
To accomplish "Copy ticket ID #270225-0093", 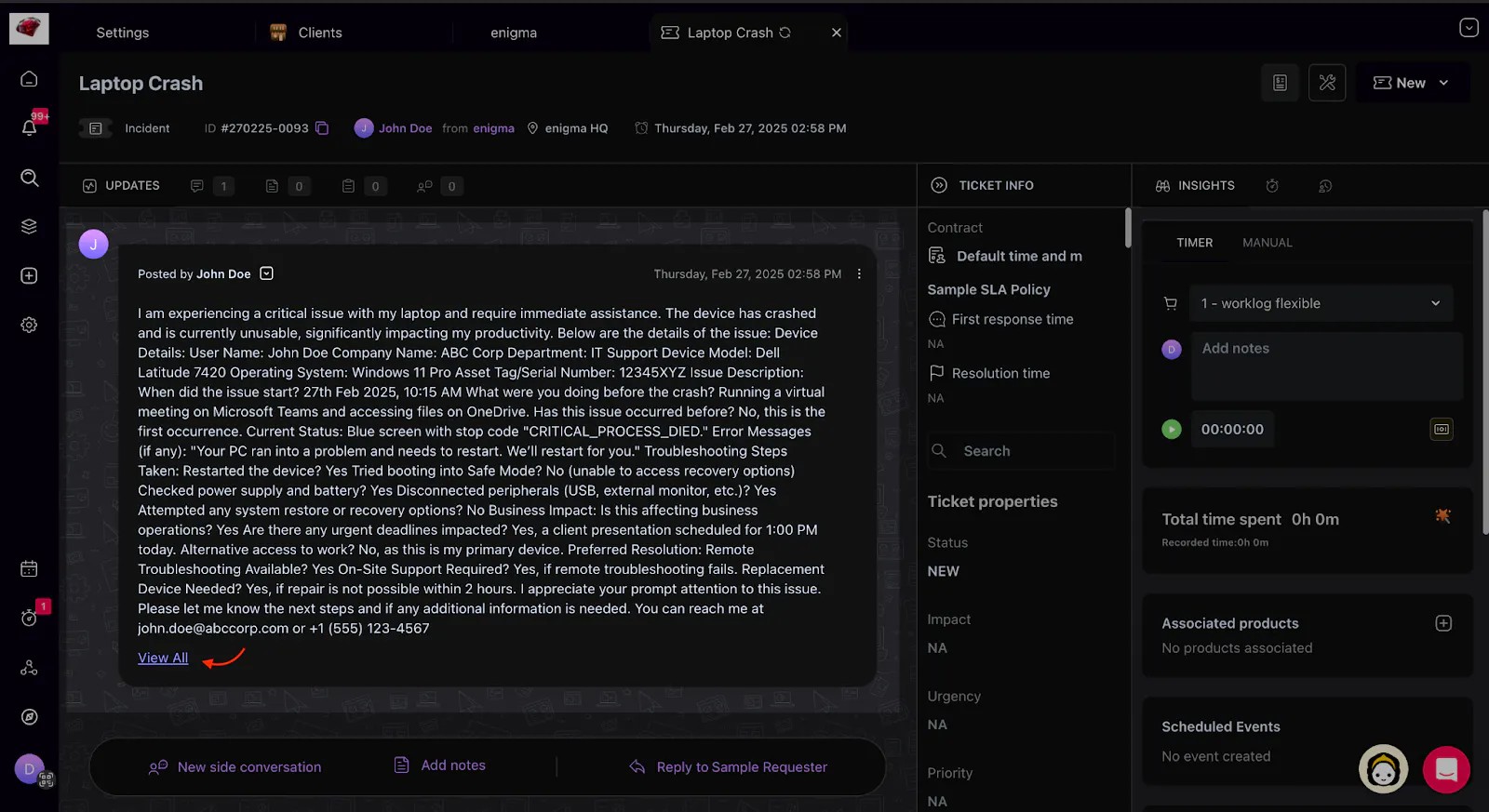I will (x=322, y=128).
